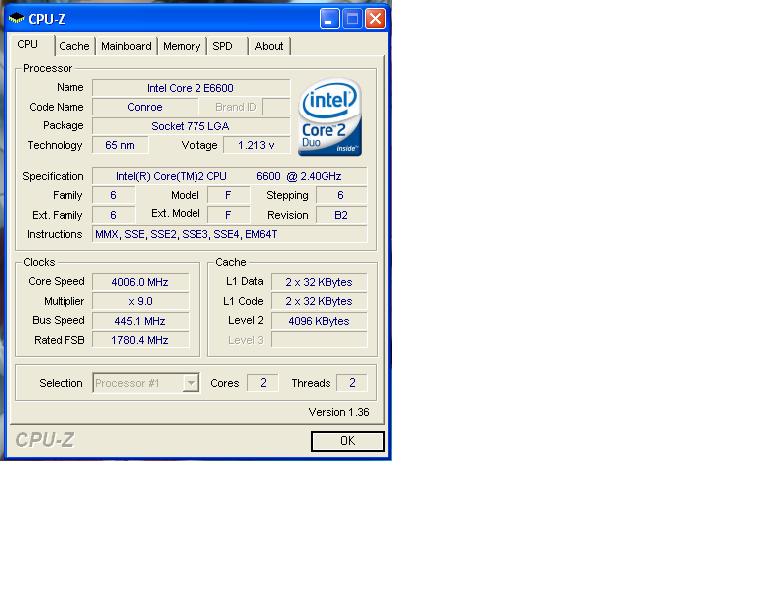This screenshot has height=615, width=768.
Task: Click the Instructions list MMX, SSE field
Action: coord(229,235)
